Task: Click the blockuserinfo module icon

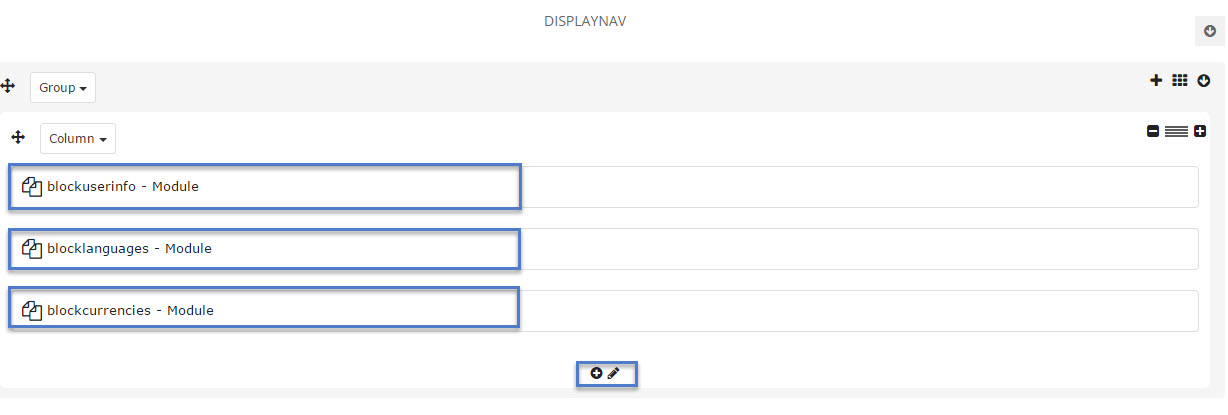Action: [x=31, y=186]
